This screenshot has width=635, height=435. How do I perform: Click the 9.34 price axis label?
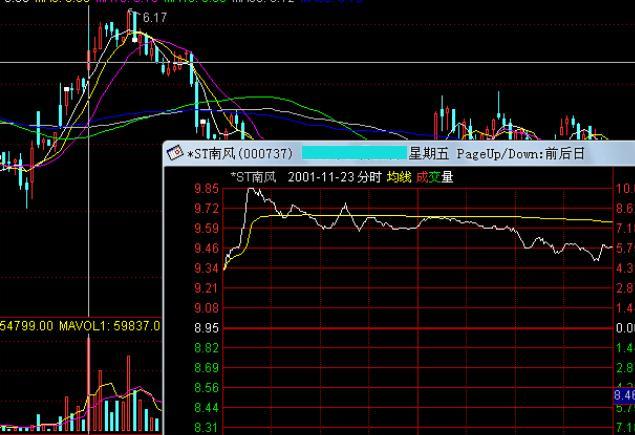[x=207, y=268]
